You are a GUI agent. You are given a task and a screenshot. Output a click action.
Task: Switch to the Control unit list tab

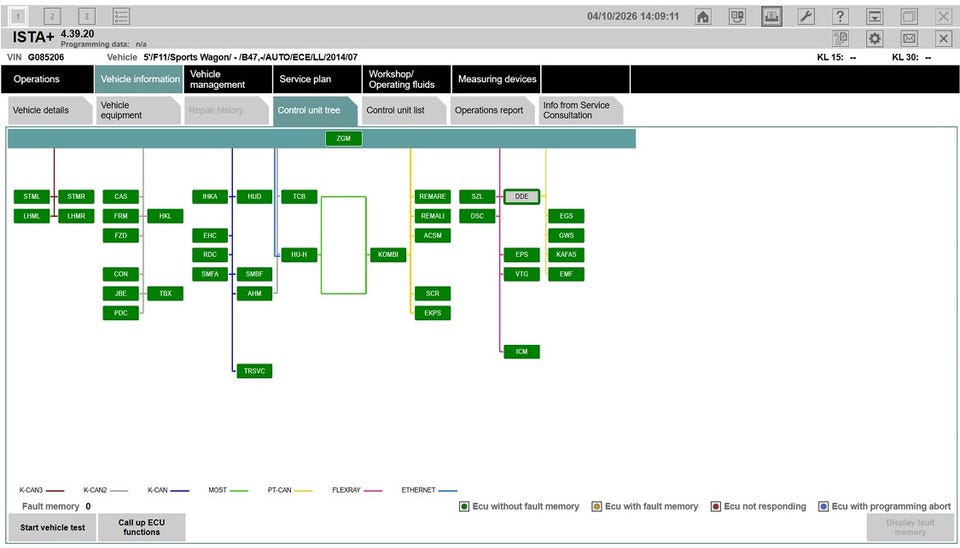click(403, 110)
